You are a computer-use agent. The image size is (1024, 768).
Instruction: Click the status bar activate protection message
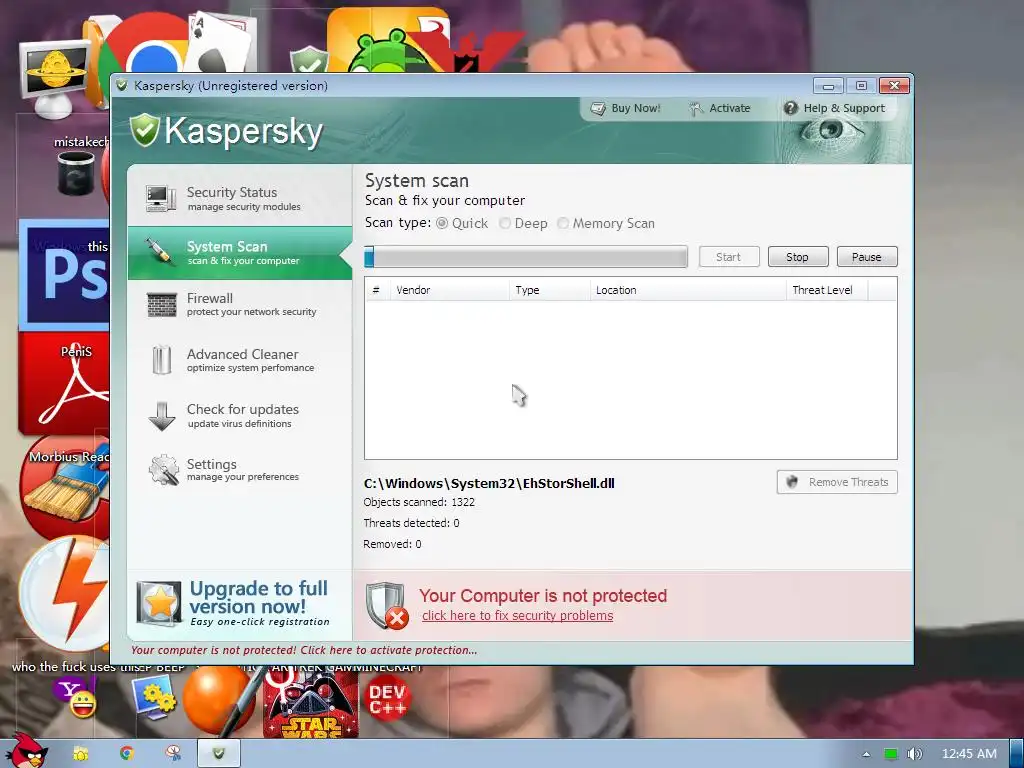pyautogui.click(x=304, y=650)
